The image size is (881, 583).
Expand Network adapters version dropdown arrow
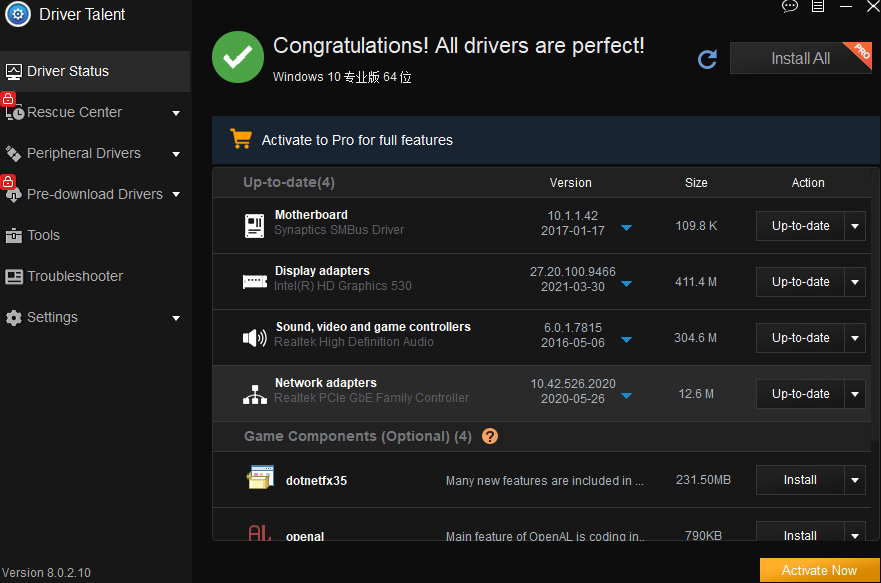[626, 396]
